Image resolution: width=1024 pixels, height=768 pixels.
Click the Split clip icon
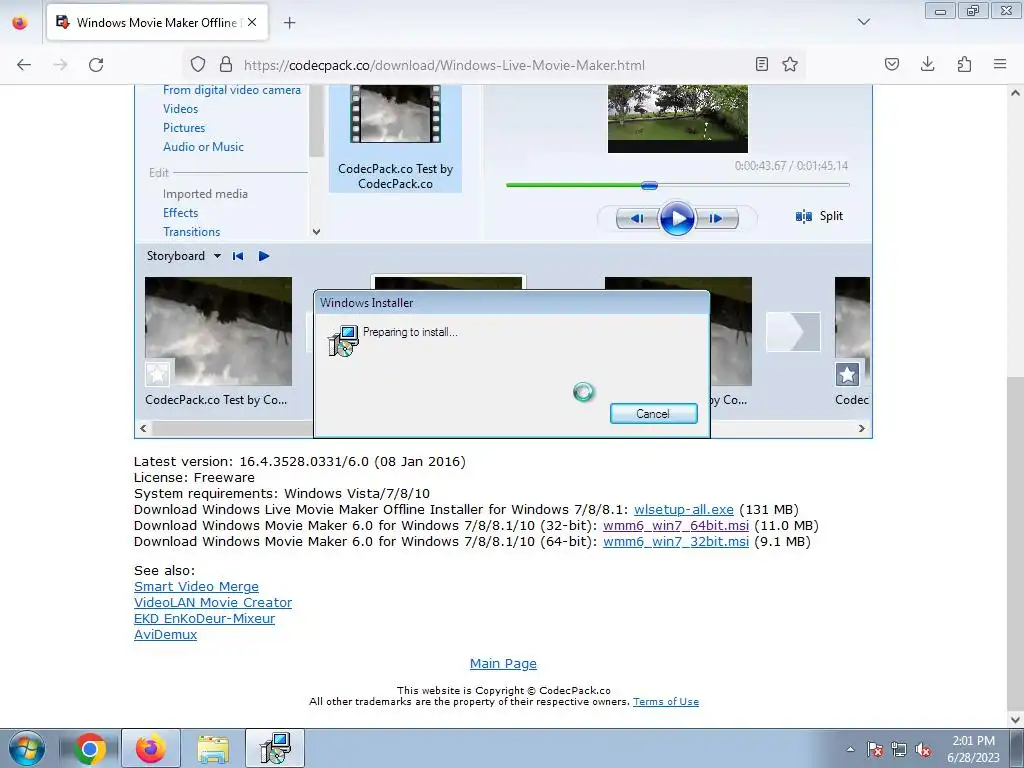pyautogui.click(x=803, y=216)
